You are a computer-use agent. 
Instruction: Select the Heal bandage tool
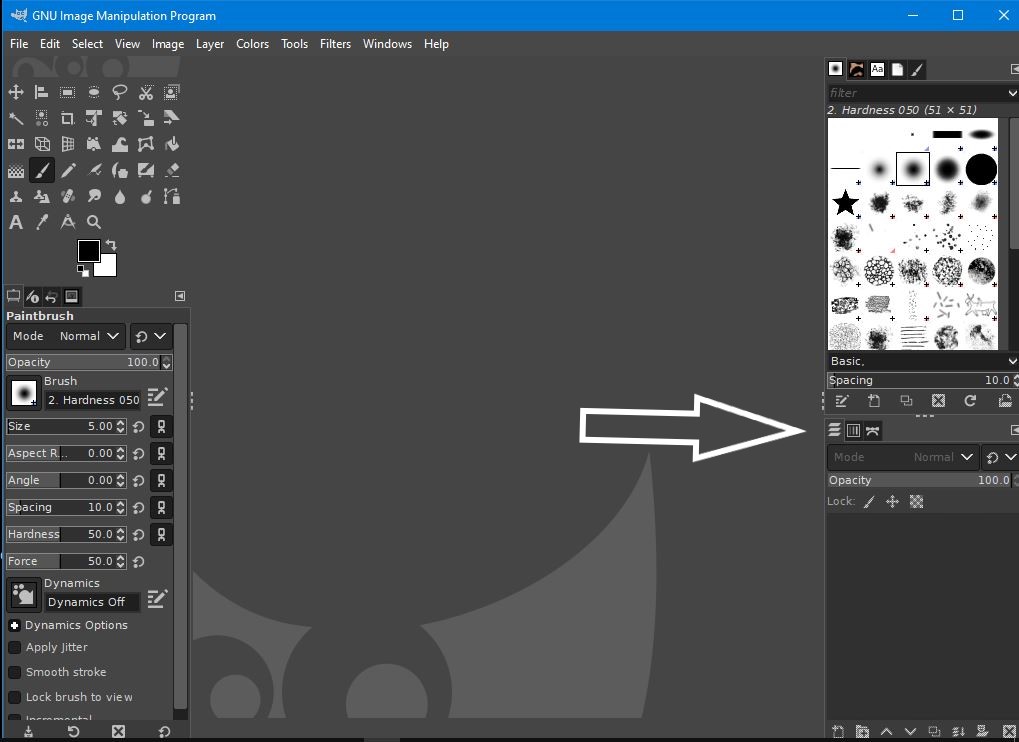click(x=68, y=196)
